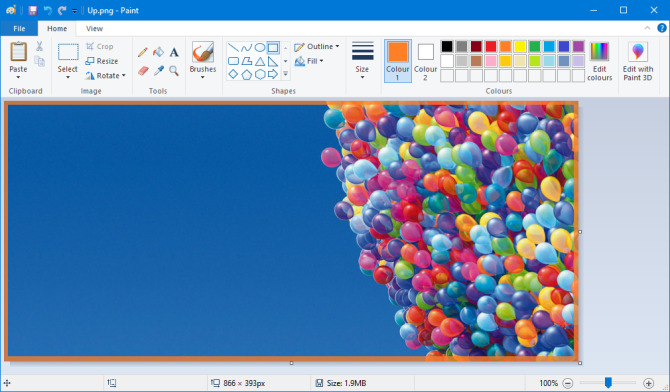Choose the Rectangle shape
This screenshot has height=392, width=670.
[273, 47]
